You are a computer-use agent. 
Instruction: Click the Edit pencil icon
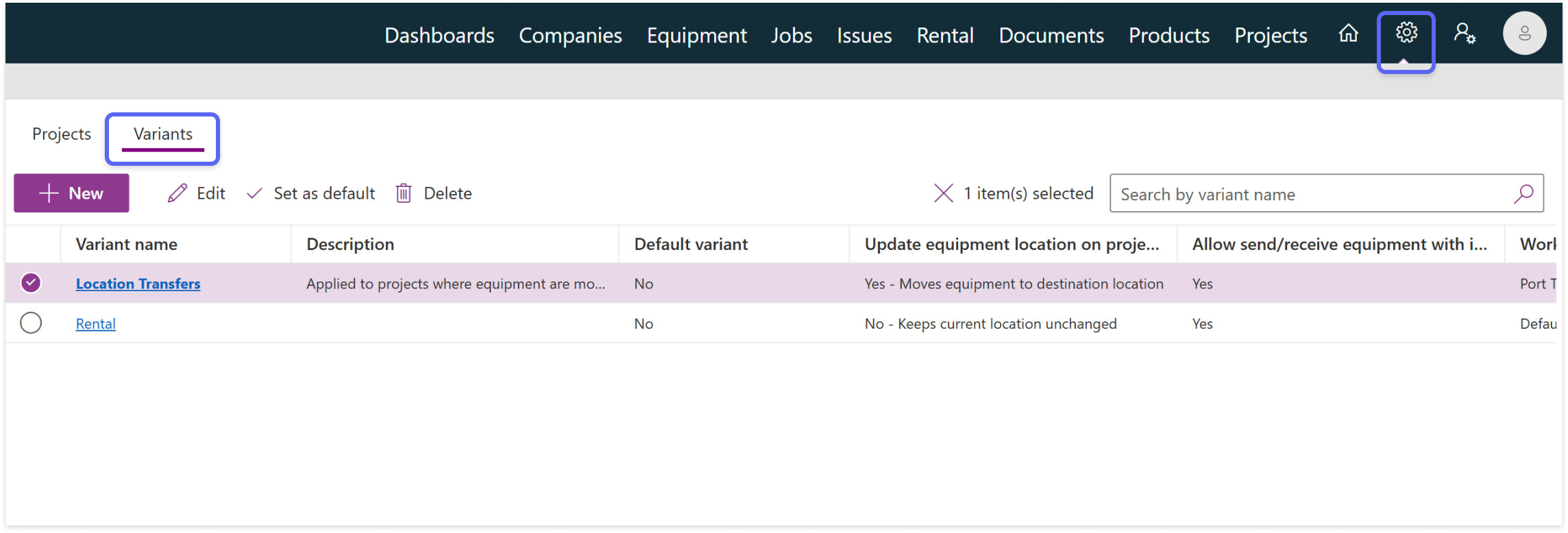[x=177, y=193]
